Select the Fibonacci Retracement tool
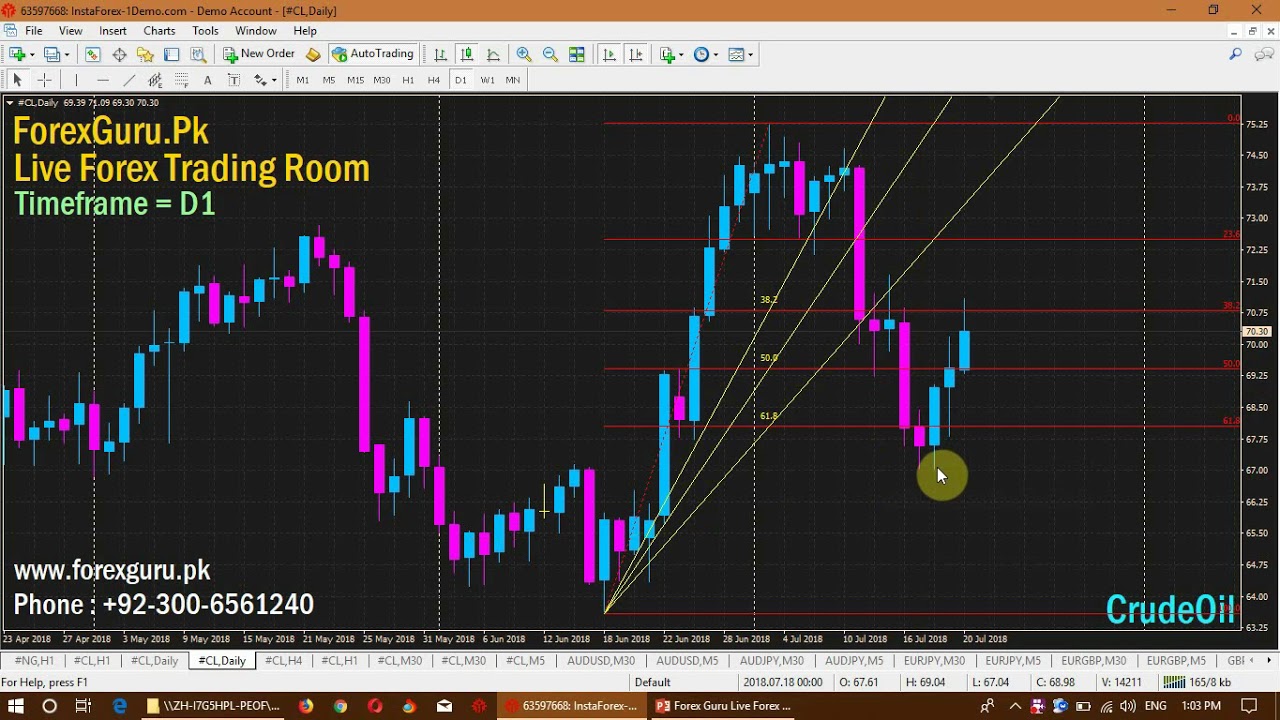 (181, 80)
